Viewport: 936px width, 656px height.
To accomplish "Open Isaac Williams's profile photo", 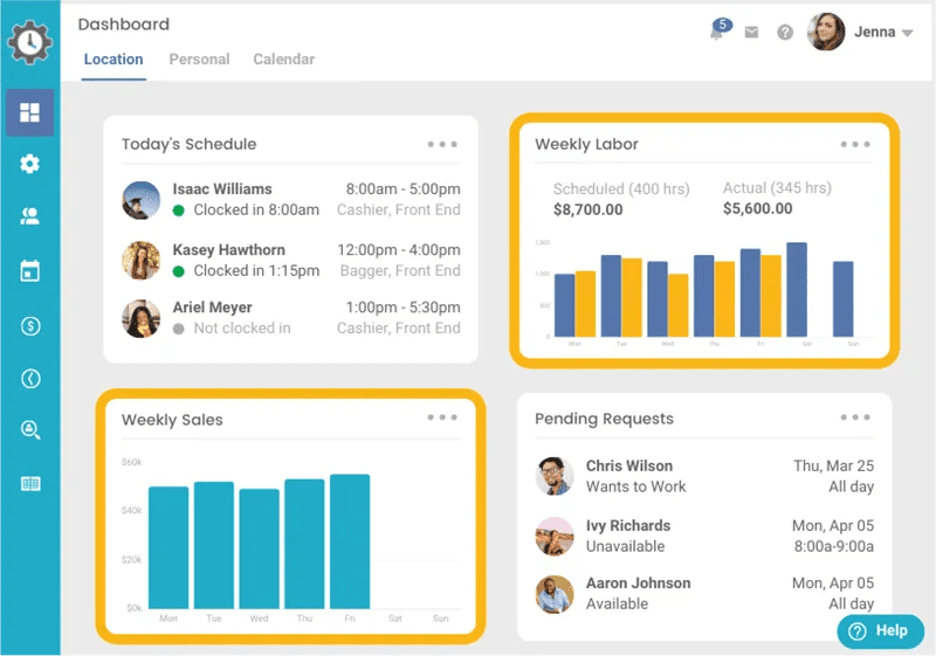I will (140, 200).
